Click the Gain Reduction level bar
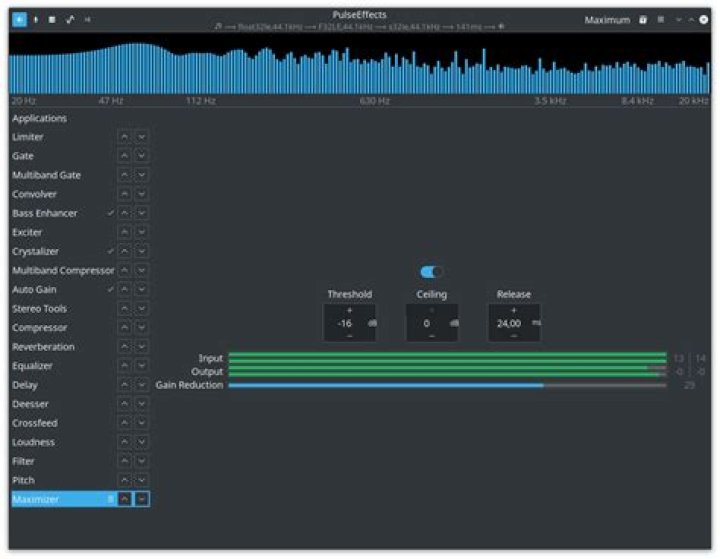The height and width of the screenshot is (559, 720). pyautogui.click(x=447, y=385)
